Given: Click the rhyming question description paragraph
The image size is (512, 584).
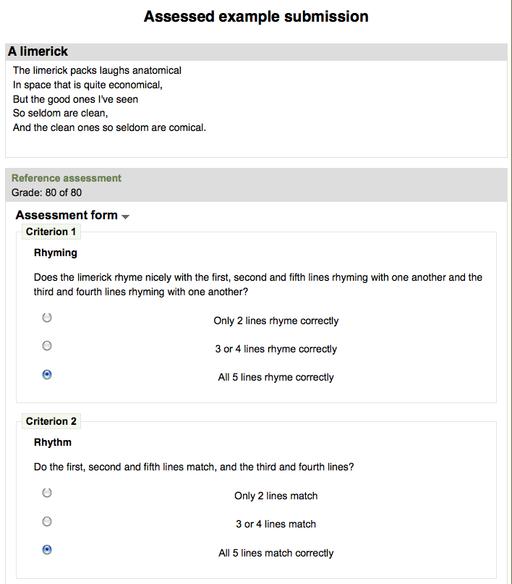Looking at the screenshot, I should tap(258, 285).
